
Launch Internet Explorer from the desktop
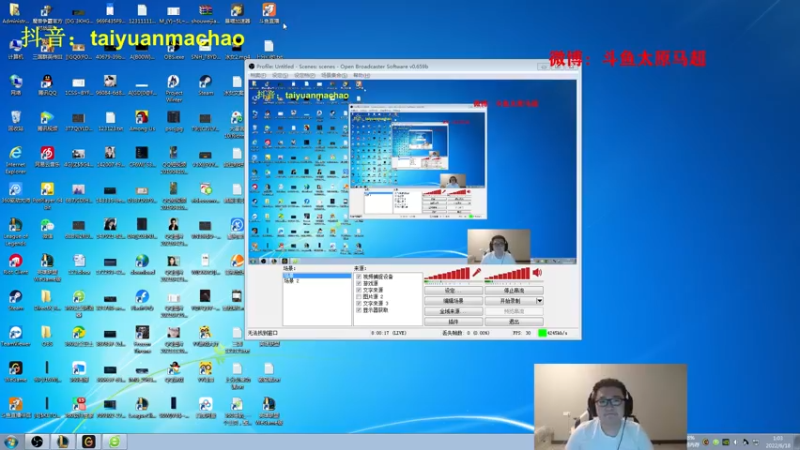15,160
